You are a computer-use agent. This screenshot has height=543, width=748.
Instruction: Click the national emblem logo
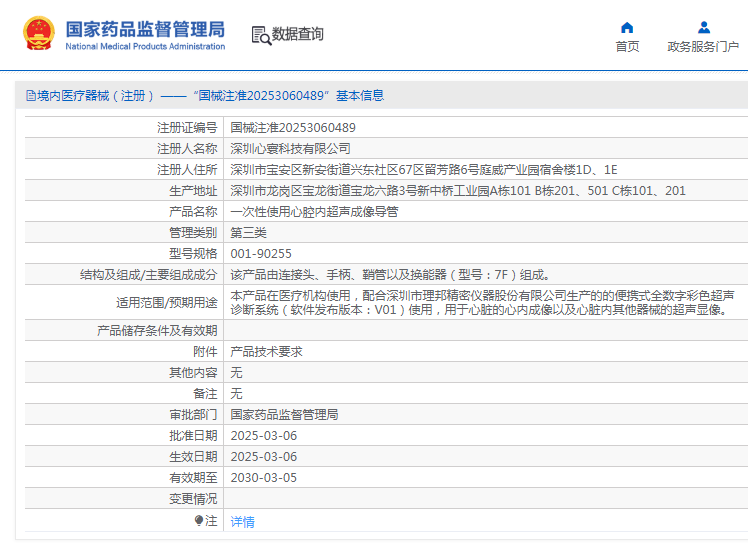coord(39,33)
